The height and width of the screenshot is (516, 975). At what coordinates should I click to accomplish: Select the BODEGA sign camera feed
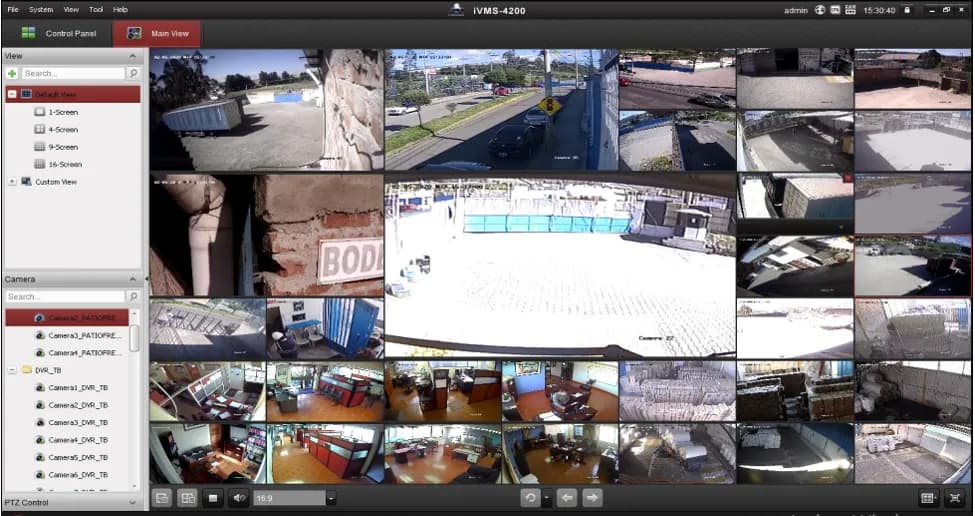[267, 235]
